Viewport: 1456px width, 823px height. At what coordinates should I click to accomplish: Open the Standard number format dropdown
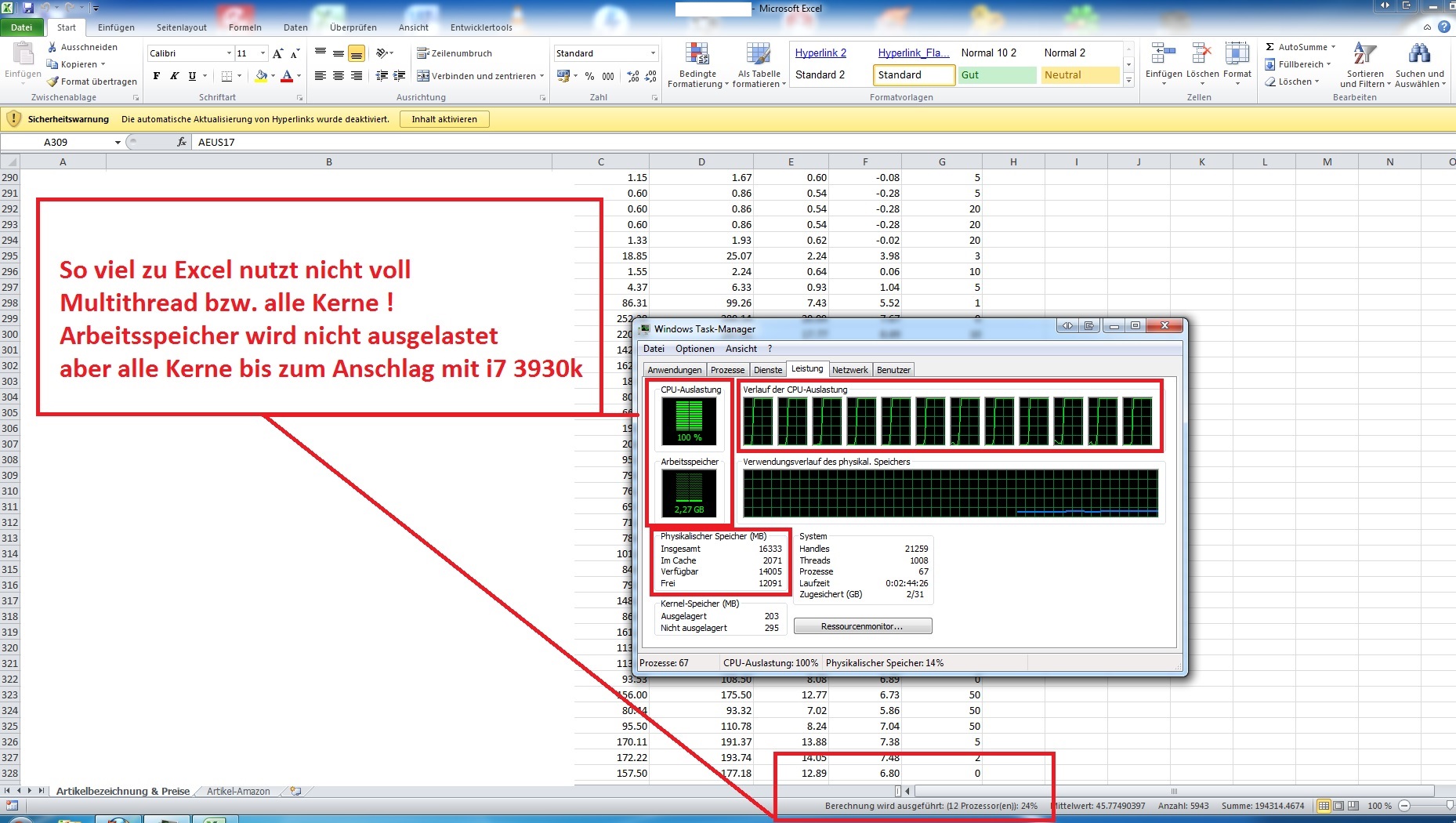[653, 53]
